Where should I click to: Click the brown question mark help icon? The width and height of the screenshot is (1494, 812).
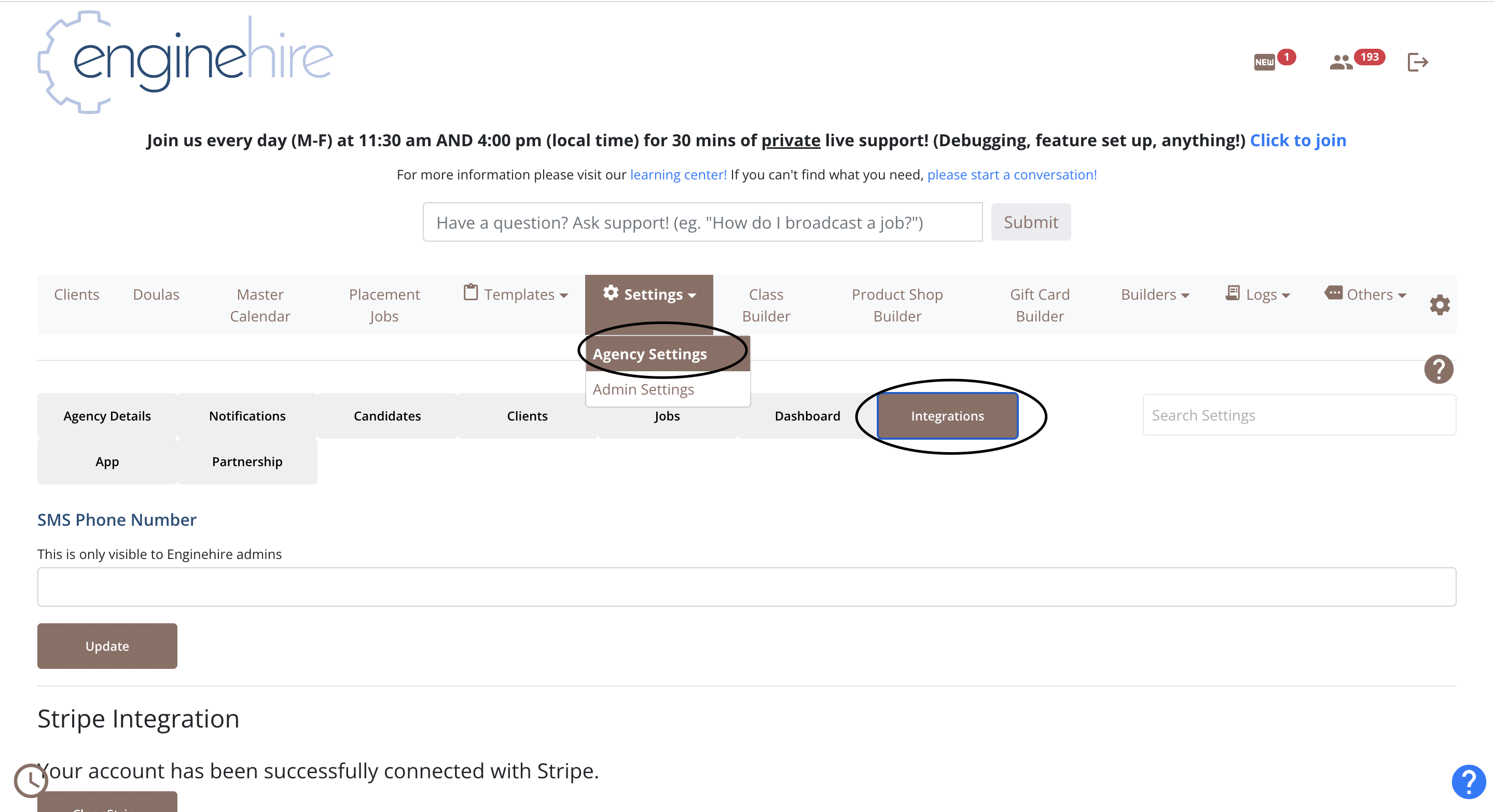click(1438, 369)
